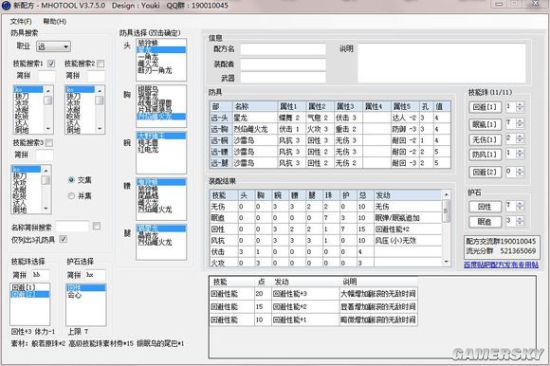Click the 简拼 field under 护石选择

click(95, 275)
